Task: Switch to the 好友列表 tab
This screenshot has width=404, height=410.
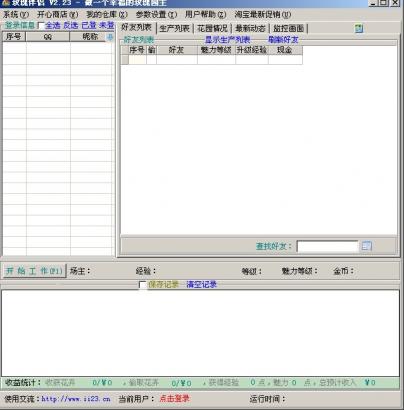Action: 136,28
